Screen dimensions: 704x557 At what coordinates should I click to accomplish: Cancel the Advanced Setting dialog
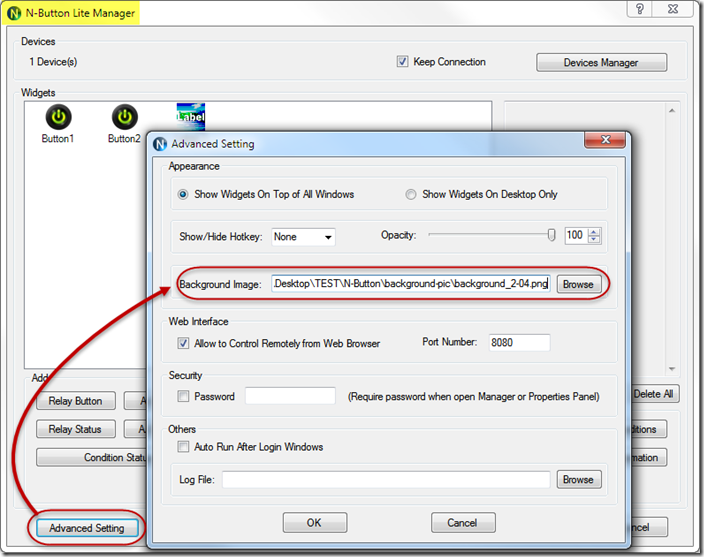pos(463,522)
